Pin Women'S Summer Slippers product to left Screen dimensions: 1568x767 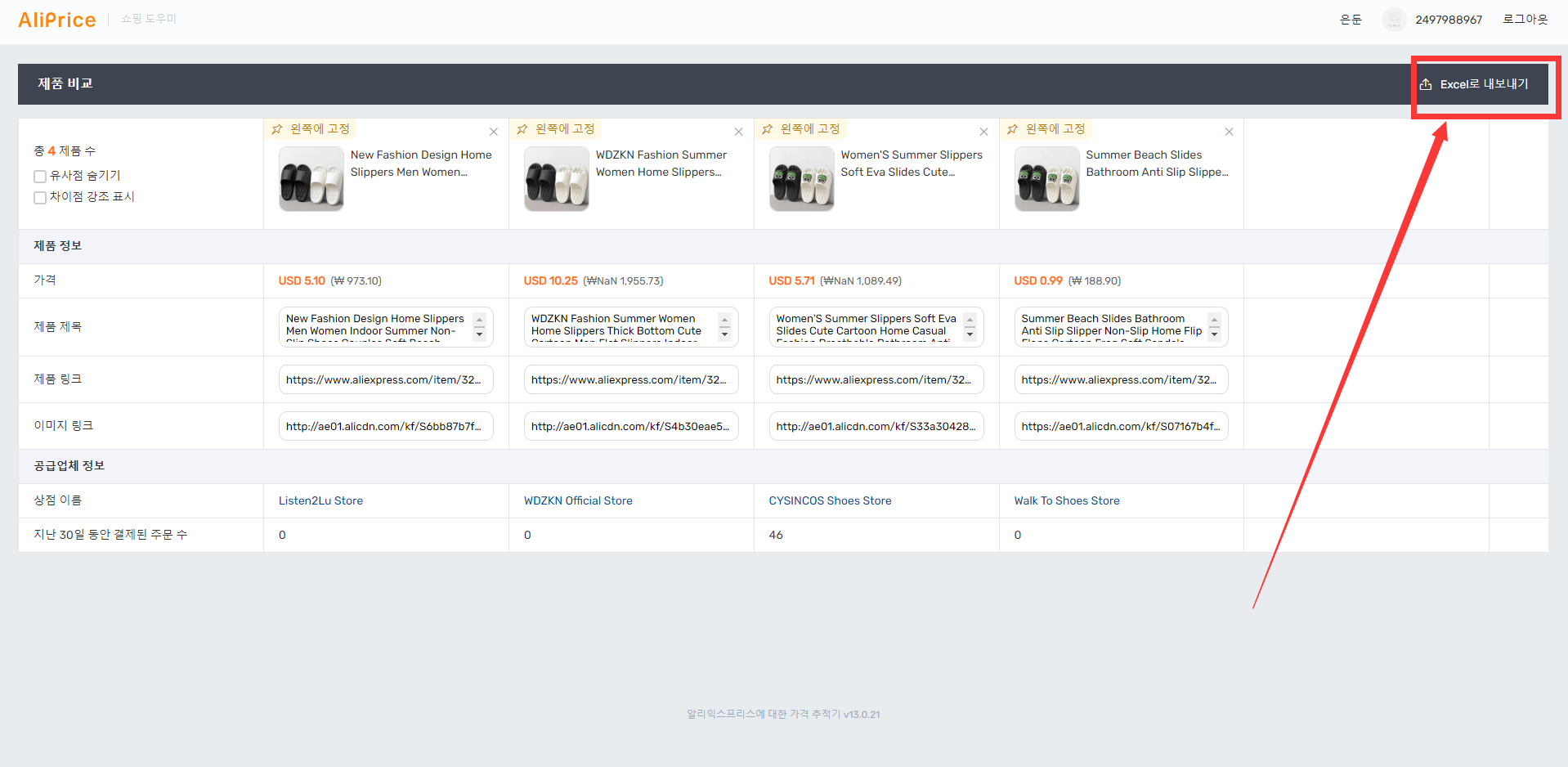(801, 129)
